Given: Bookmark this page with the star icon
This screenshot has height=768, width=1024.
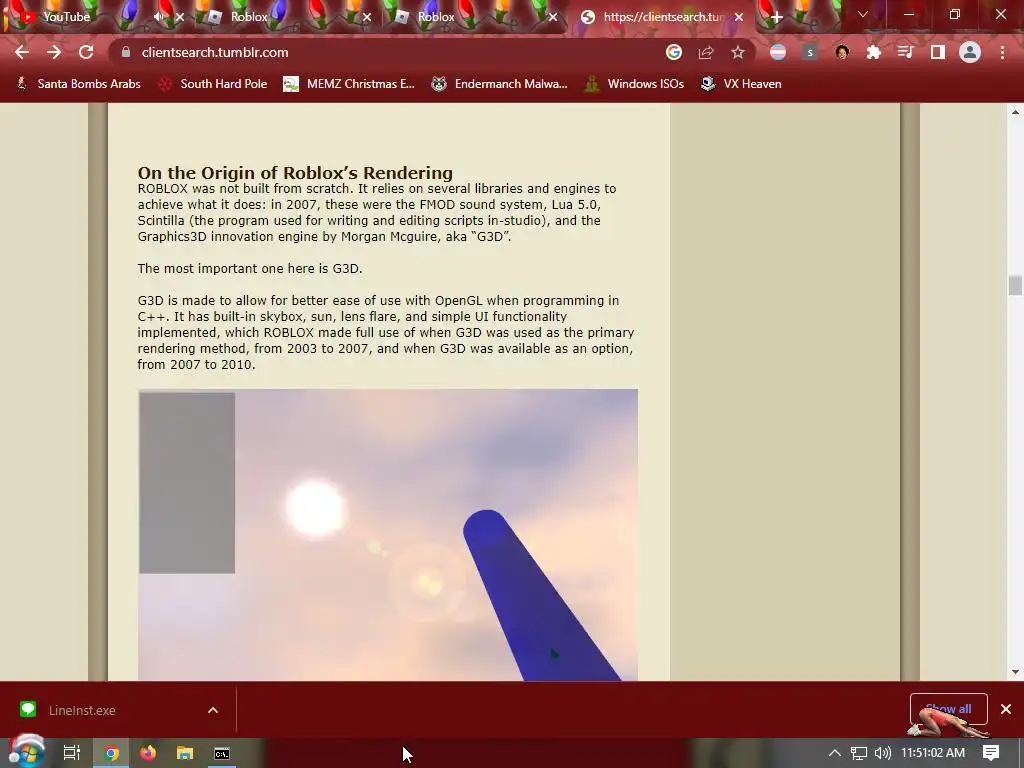Looking at the screenshot, I should click(x=738, y=52).
